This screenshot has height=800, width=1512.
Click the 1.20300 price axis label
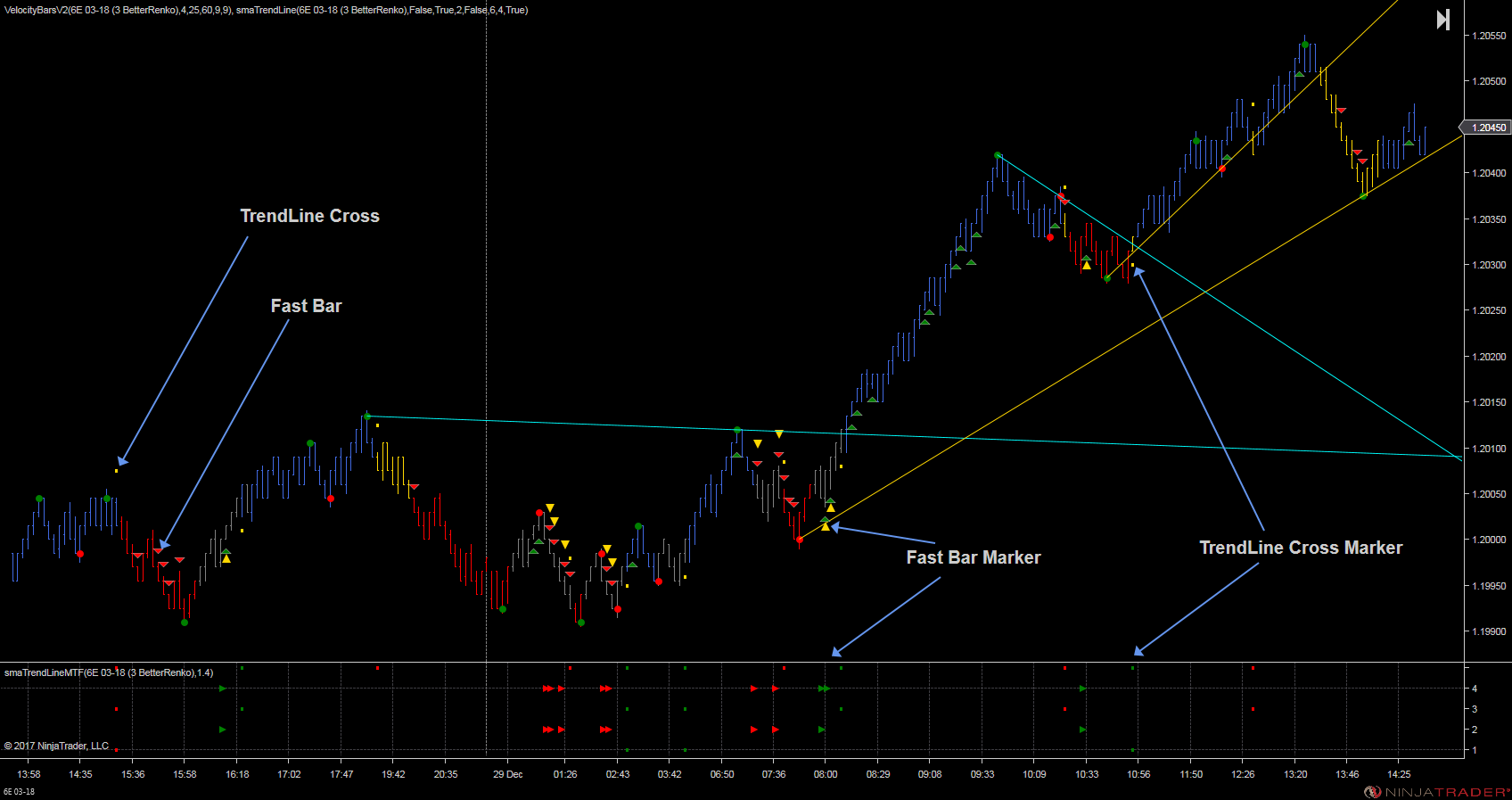[1489, 265]
